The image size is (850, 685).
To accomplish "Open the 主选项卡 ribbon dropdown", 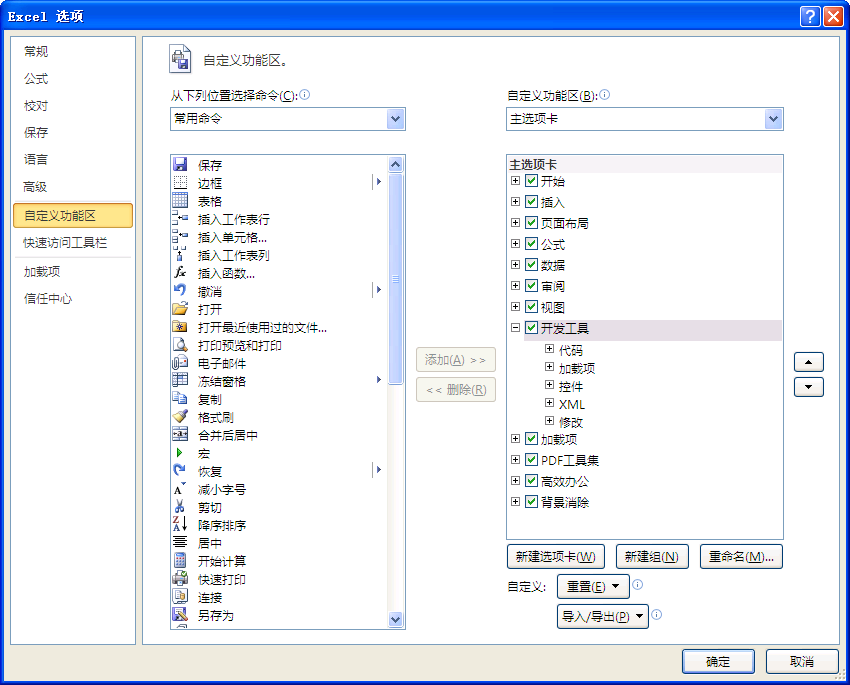I will [x=774, y=119].
